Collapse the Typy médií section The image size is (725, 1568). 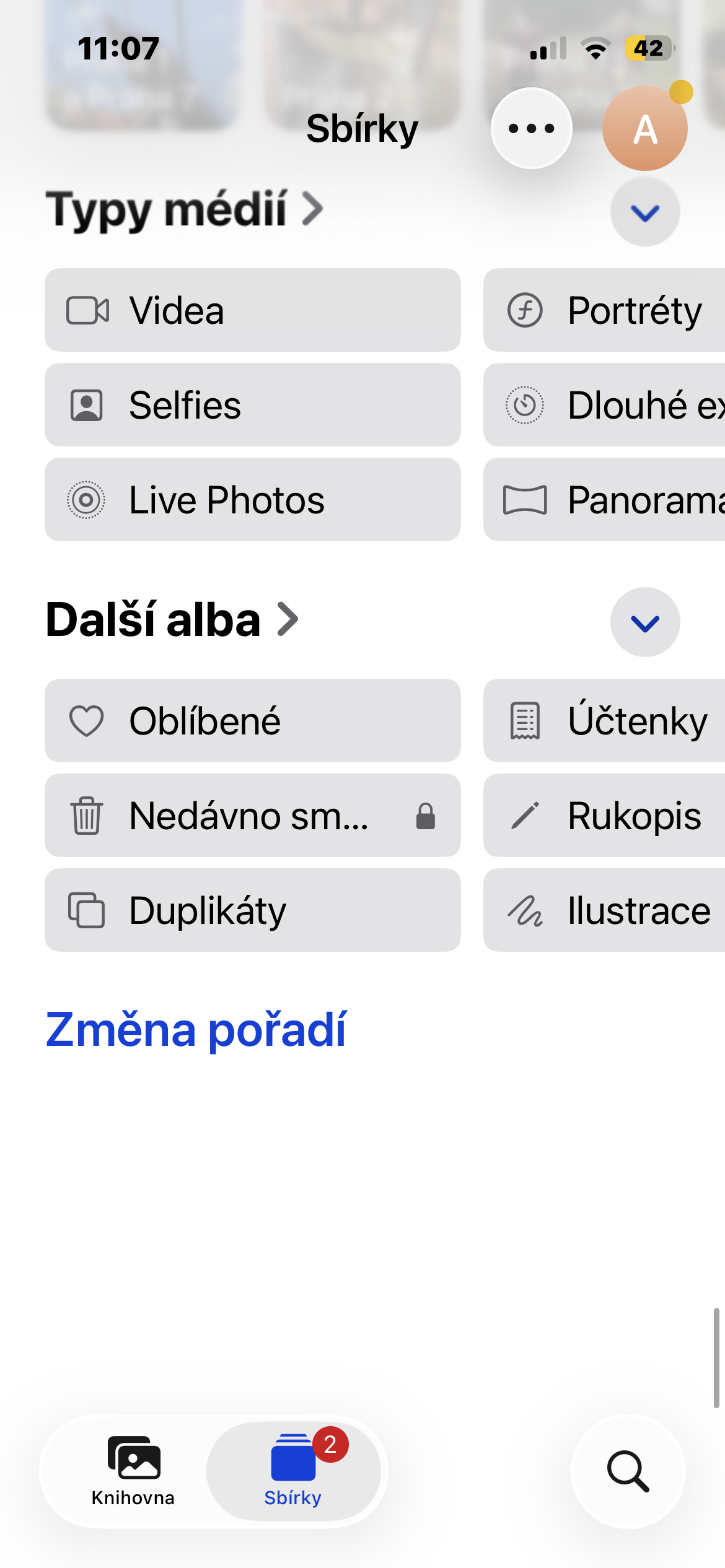[645, 212]
